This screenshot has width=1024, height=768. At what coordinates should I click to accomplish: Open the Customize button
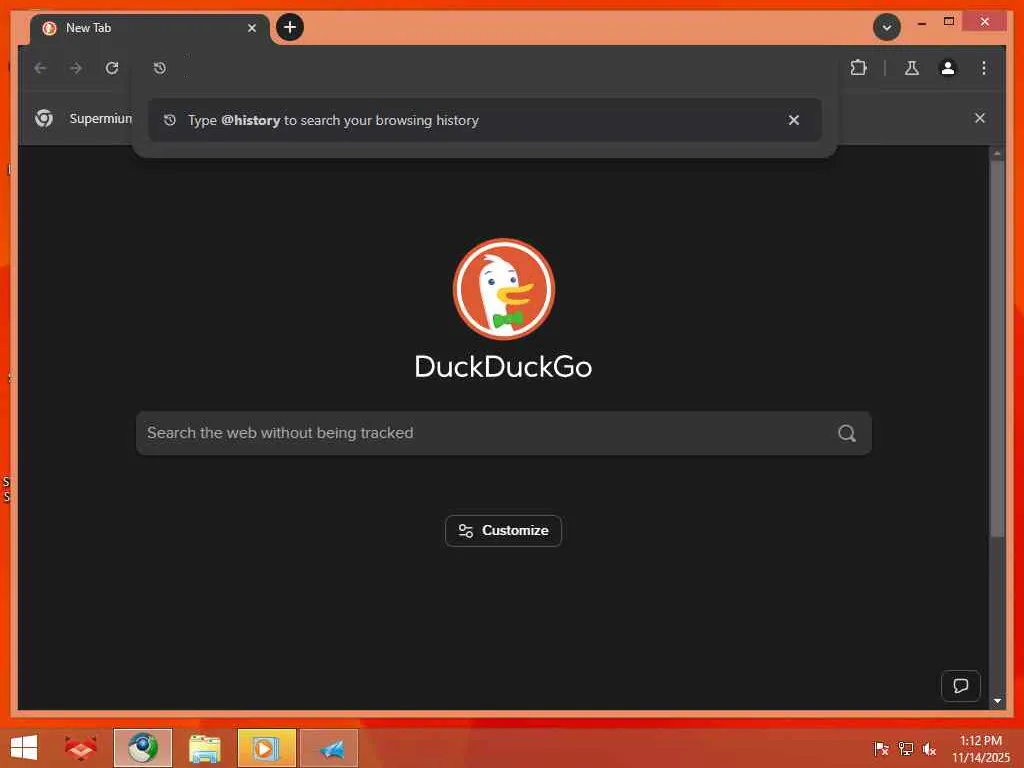tap(504, 531)
